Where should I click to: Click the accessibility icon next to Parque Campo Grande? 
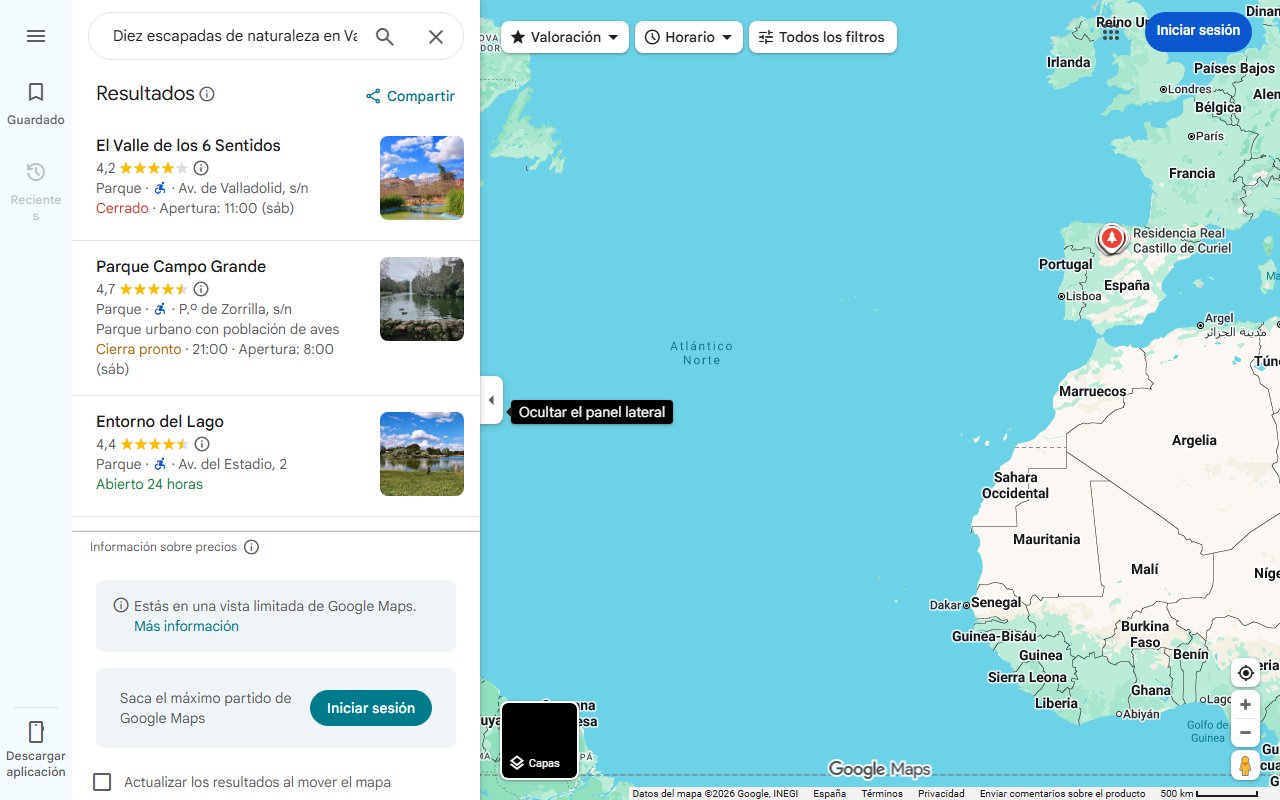pos(160,309)
